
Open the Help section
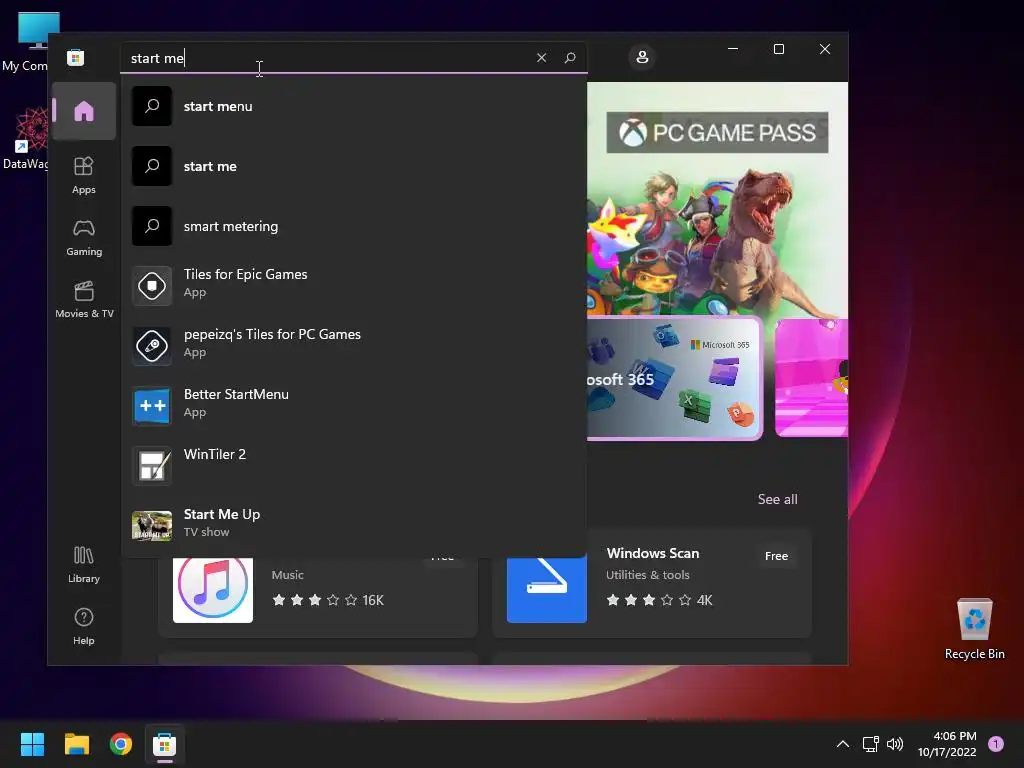pos(84,626)
